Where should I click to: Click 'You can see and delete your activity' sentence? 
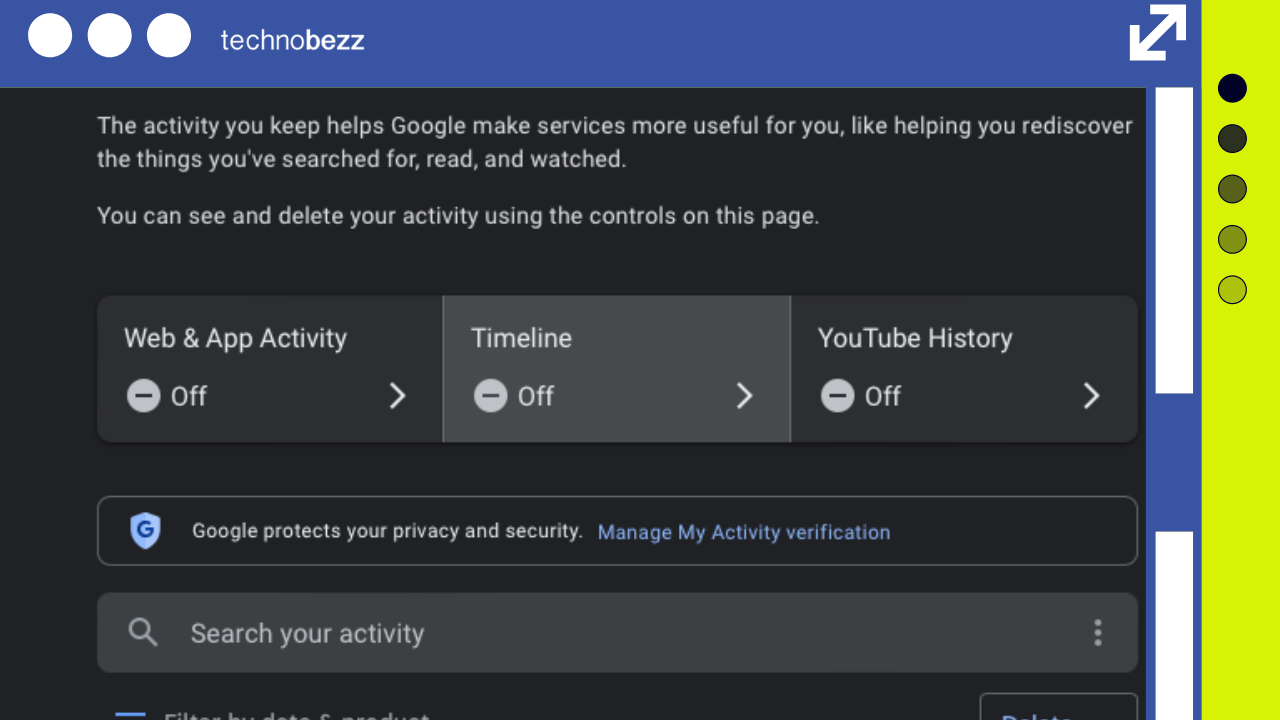(458, 216)
